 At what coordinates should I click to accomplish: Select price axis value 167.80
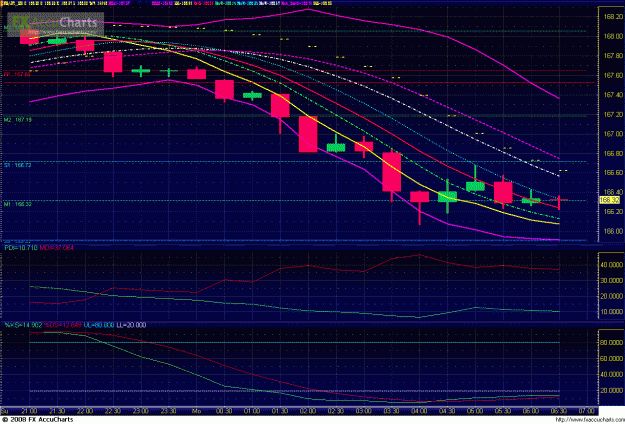[x=613, y=56]
